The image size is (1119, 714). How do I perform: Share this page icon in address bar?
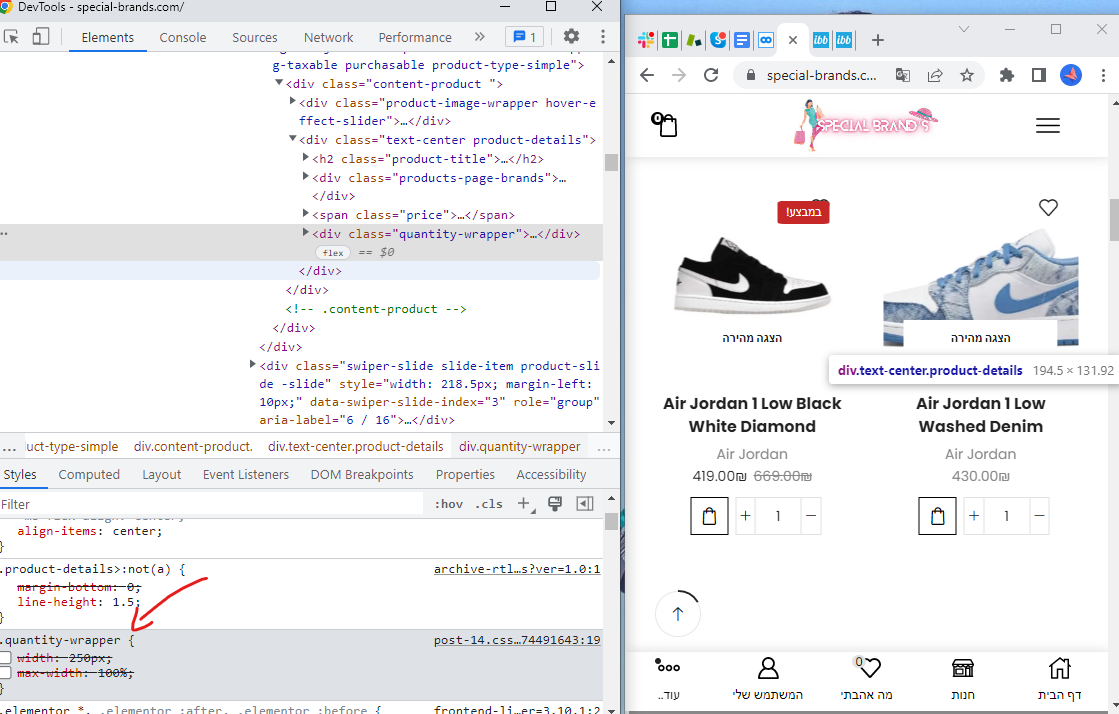[x=935, y=75]
